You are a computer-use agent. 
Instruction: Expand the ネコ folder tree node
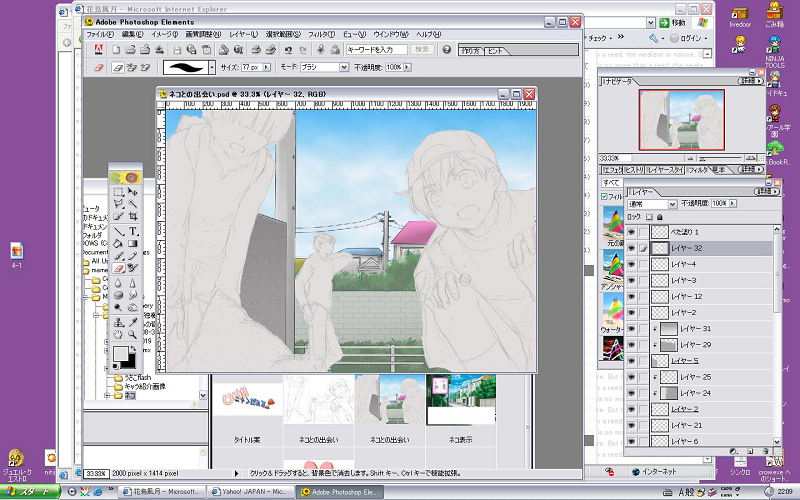tap(107, 395)
